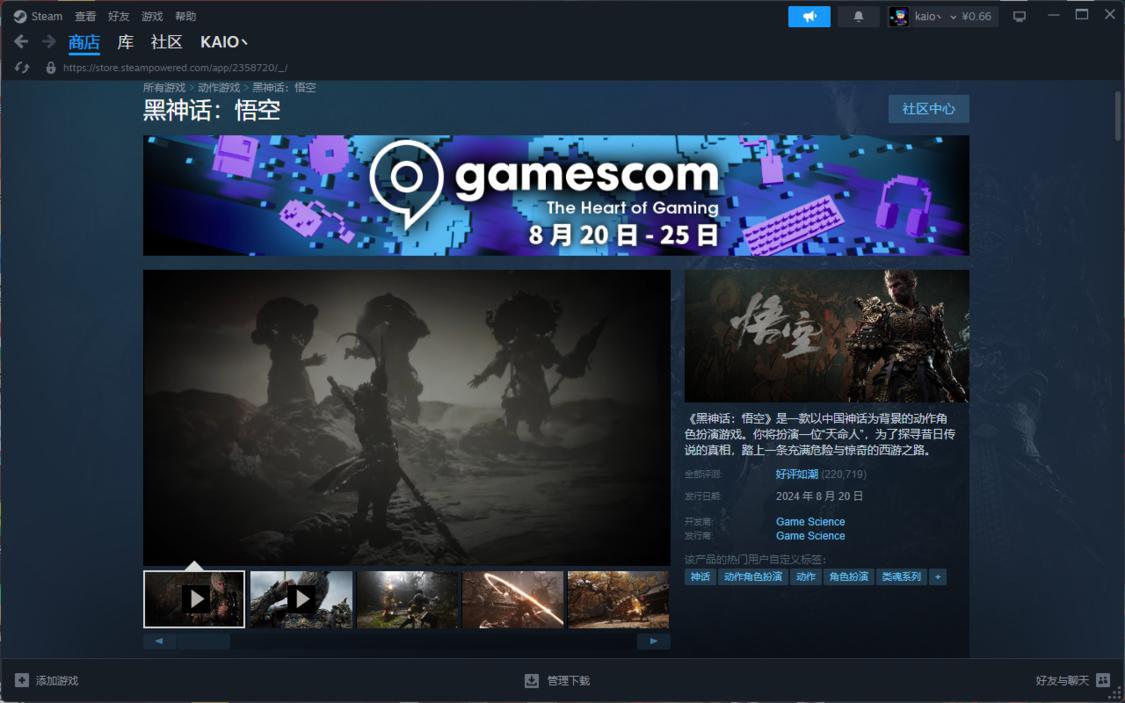Screen dimensions: 1125x703
Task: Go back with the left arrow
Action: (22, 42)
